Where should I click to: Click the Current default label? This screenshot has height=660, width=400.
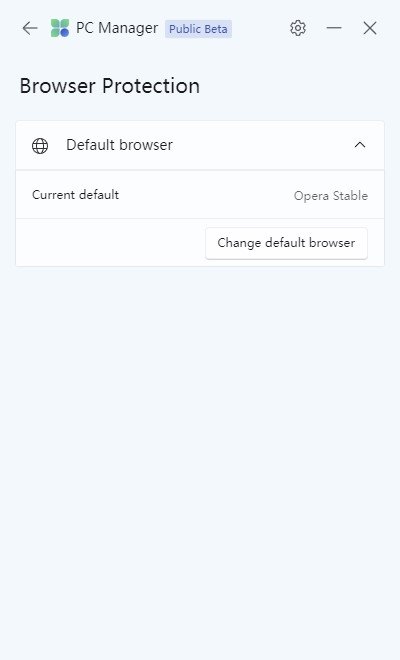75,194
